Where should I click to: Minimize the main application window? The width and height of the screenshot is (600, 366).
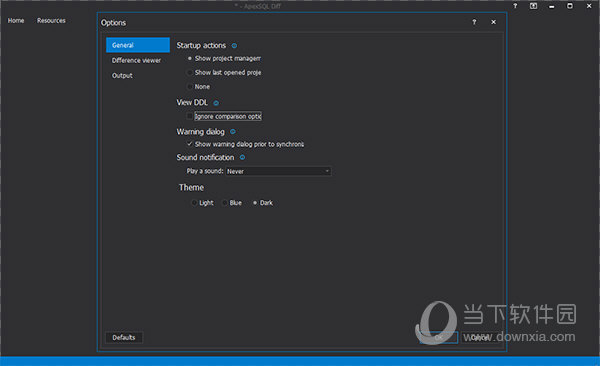[x=551, y=6]
